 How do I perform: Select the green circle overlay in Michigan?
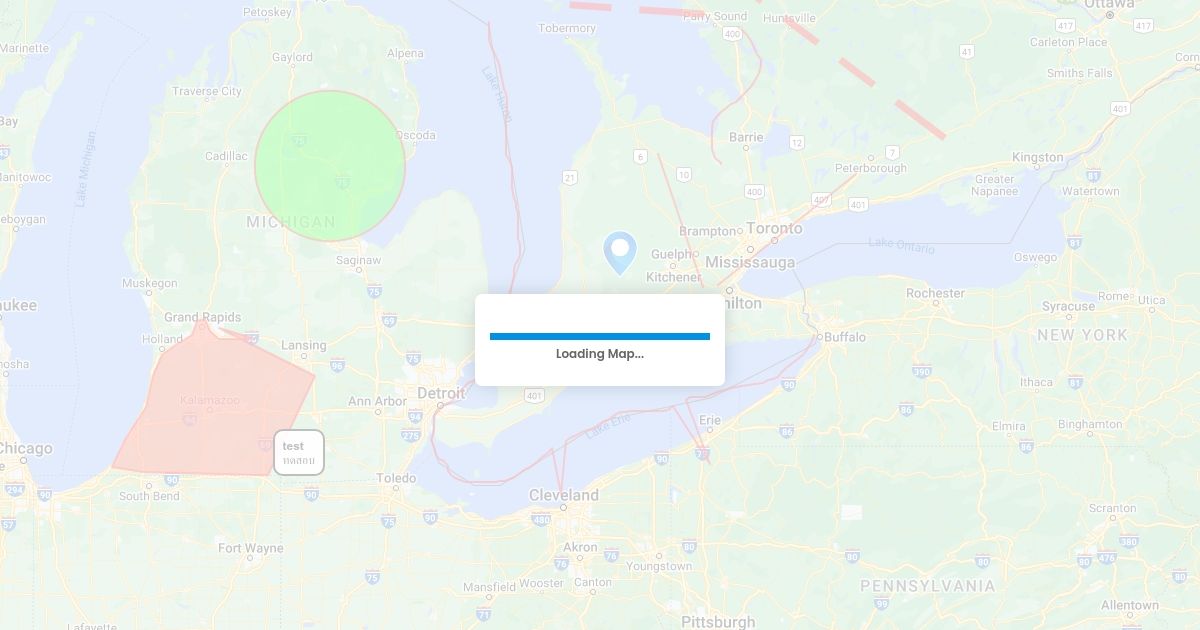tap(330, 166)
